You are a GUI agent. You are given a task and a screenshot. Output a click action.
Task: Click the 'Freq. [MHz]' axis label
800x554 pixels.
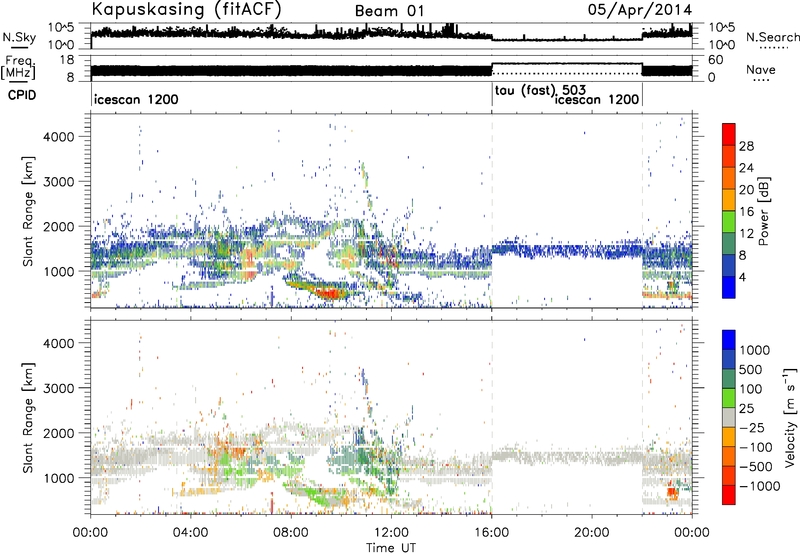point(18,67)
